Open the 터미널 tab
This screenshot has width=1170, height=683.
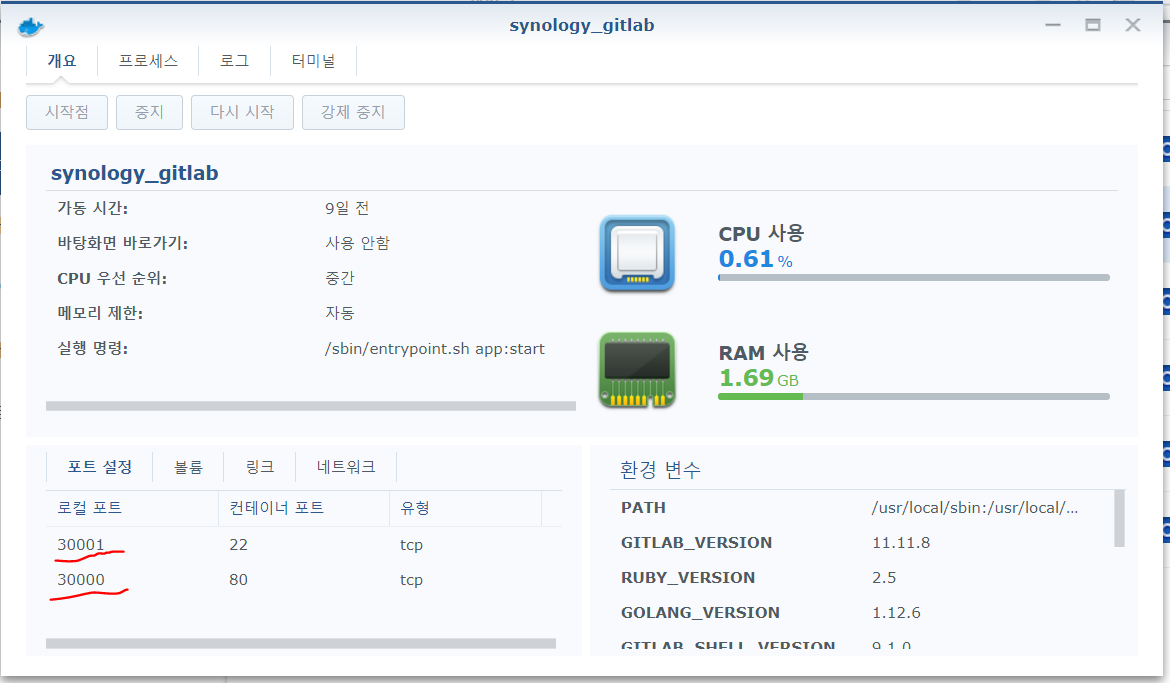tap(313, 61)
